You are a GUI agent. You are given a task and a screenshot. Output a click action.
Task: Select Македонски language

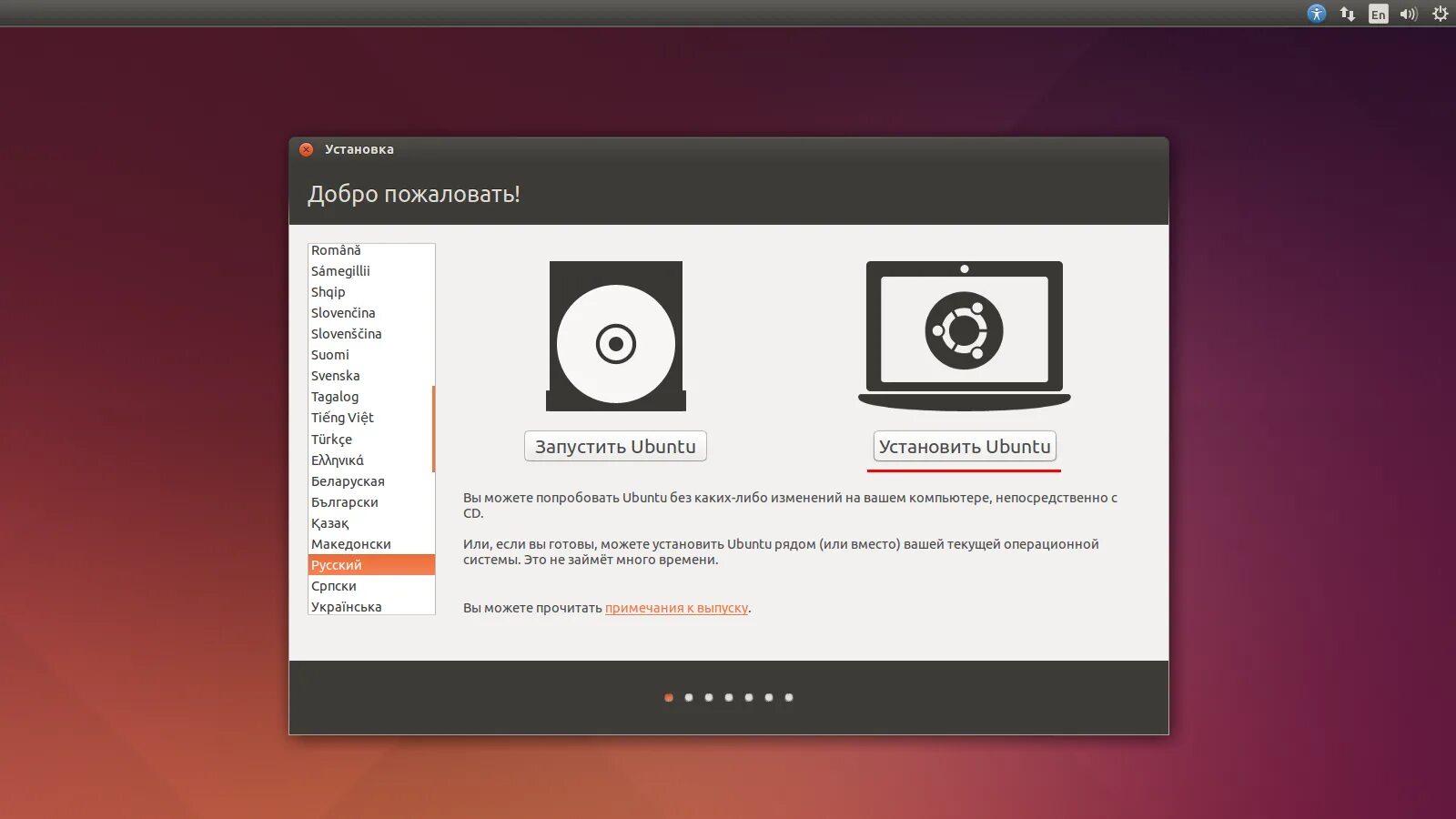[371, 544]
